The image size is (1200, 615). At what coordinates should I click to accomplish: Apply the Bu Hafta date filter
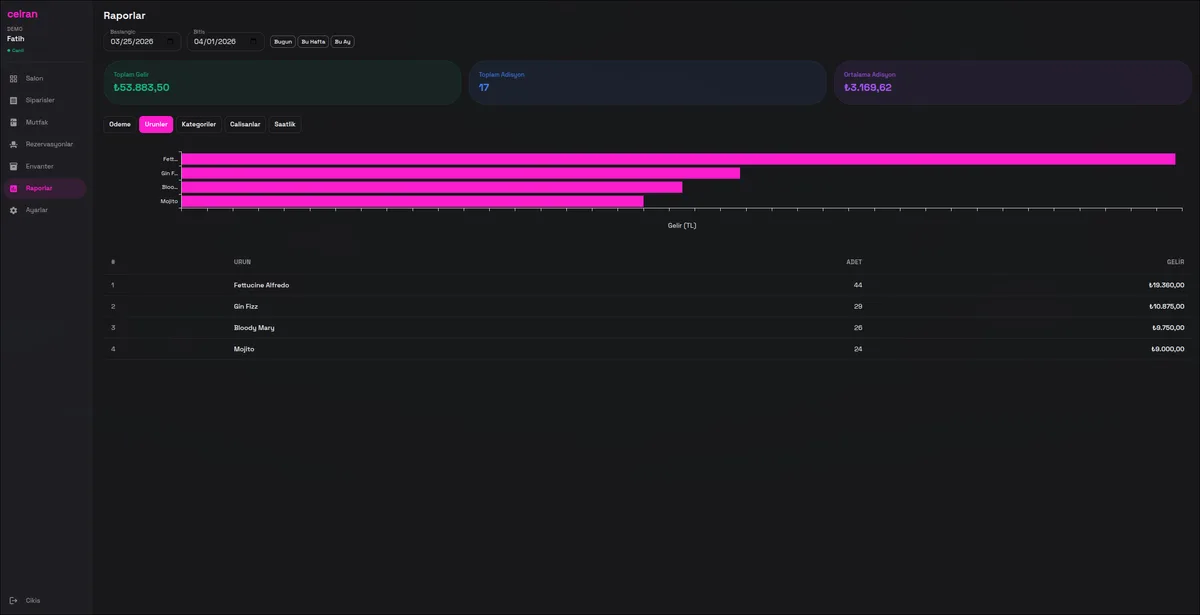pos(313,42)
